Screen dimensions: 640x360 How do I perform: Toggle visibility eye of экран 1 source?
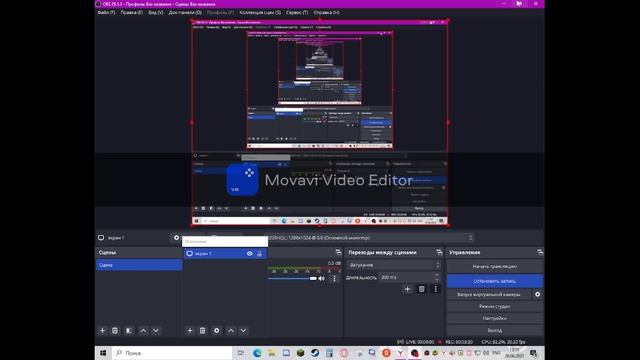point(249,253)
